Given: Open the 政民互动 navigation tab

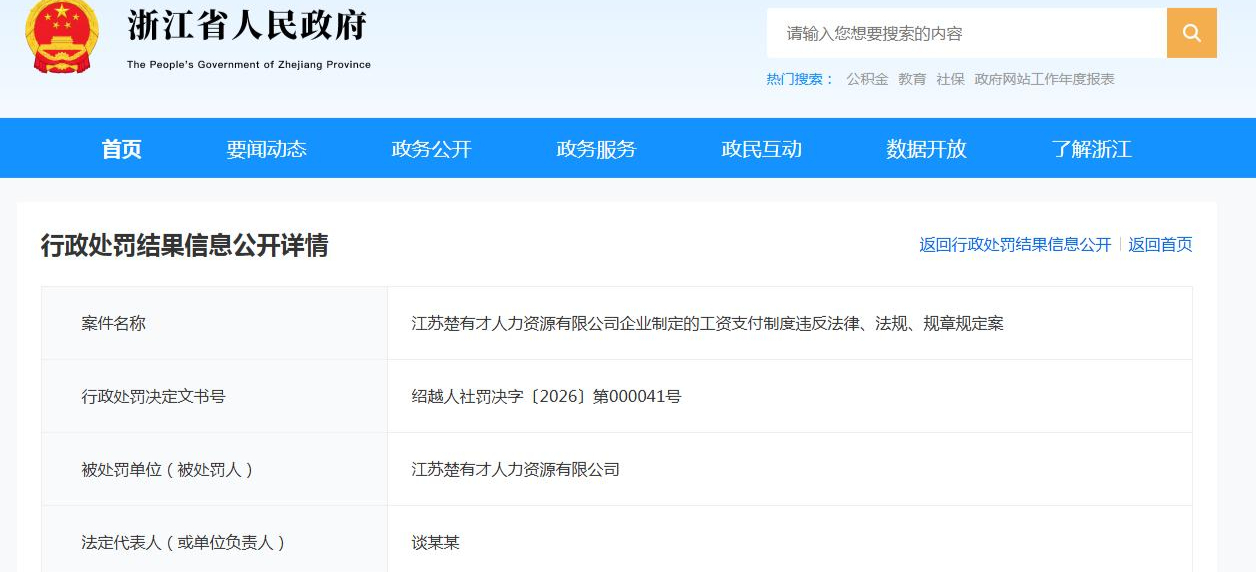Looking at the screenshot, I should pos(761,149).
